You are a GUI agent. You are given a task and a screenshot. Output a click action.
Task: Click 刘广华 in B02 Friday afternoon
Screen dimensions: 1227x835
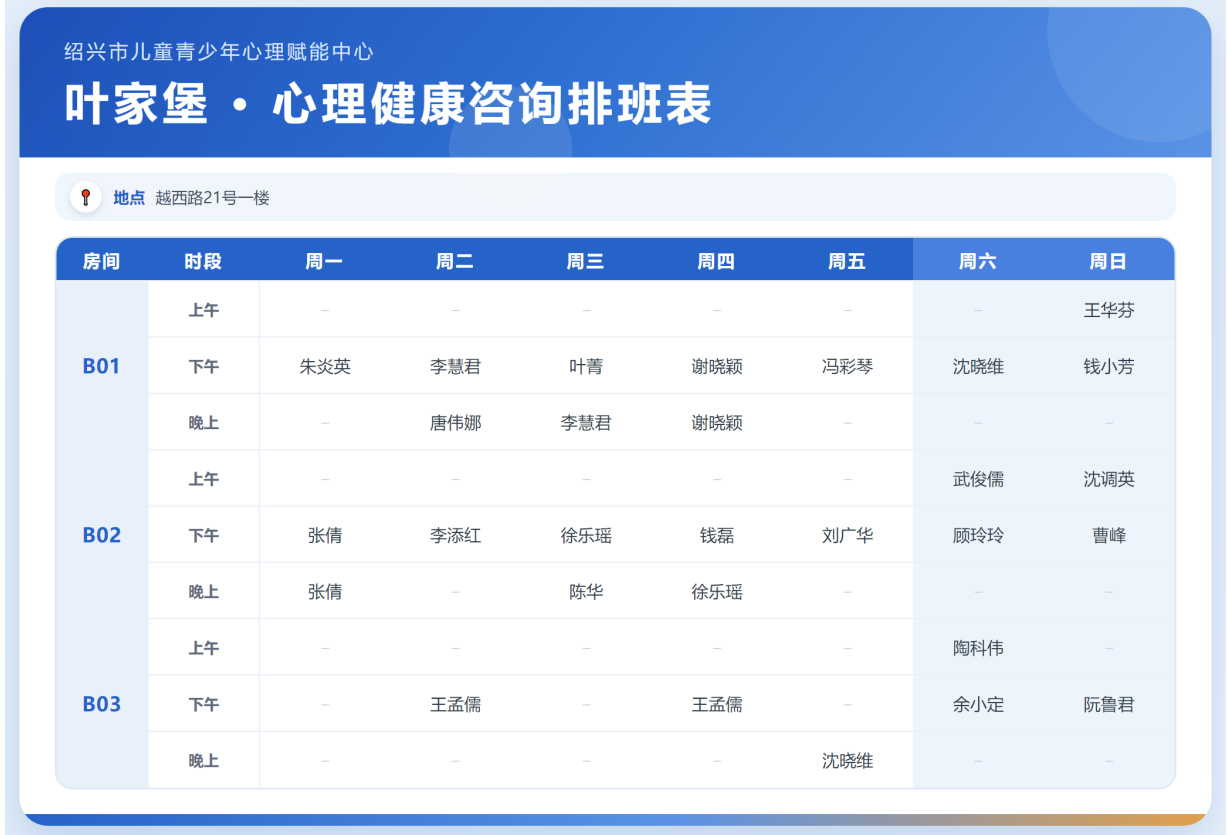coord(848,536)
